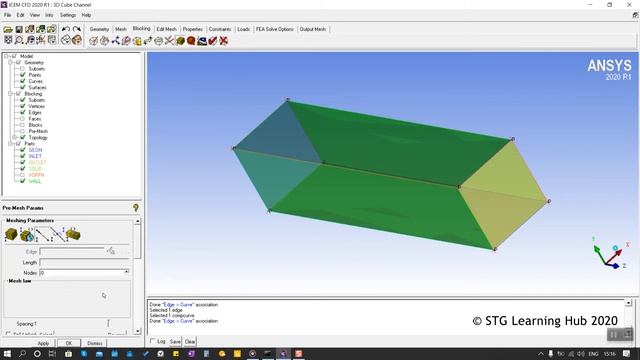Click the Undo arrow icon

66,29
